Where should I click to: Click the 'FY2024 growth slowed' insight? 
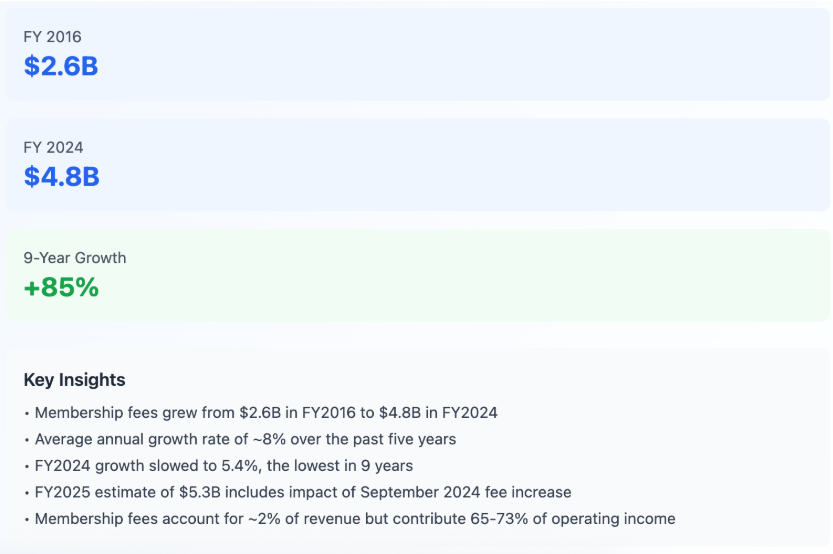(x=223, y=465)
